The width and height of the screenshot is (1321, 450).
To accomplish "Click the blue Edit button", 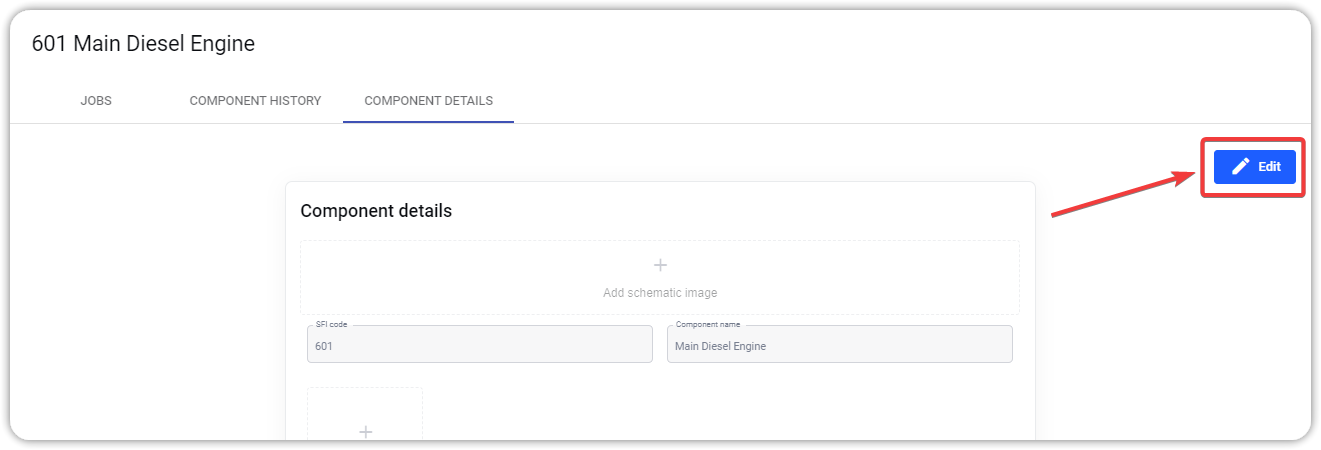I will (x=1255, y=167).
